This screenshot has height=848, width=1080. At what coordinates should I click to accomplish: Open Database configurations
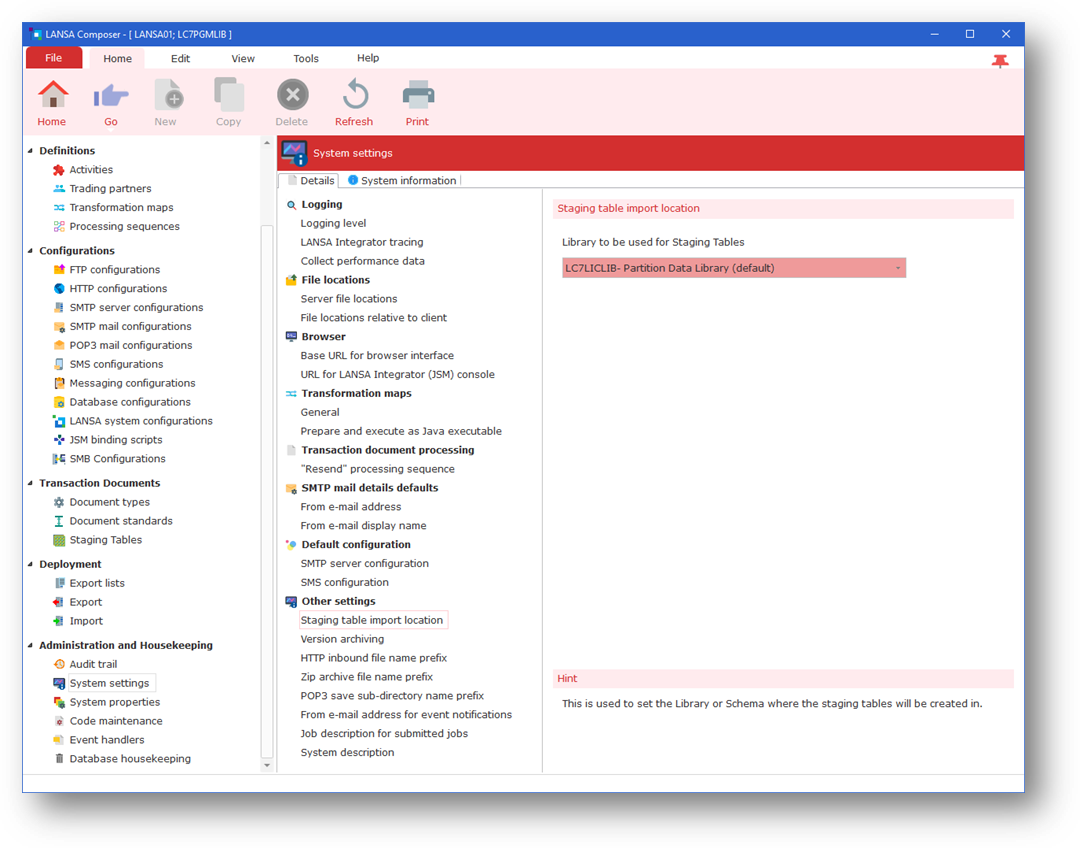(x=129, y=402)
